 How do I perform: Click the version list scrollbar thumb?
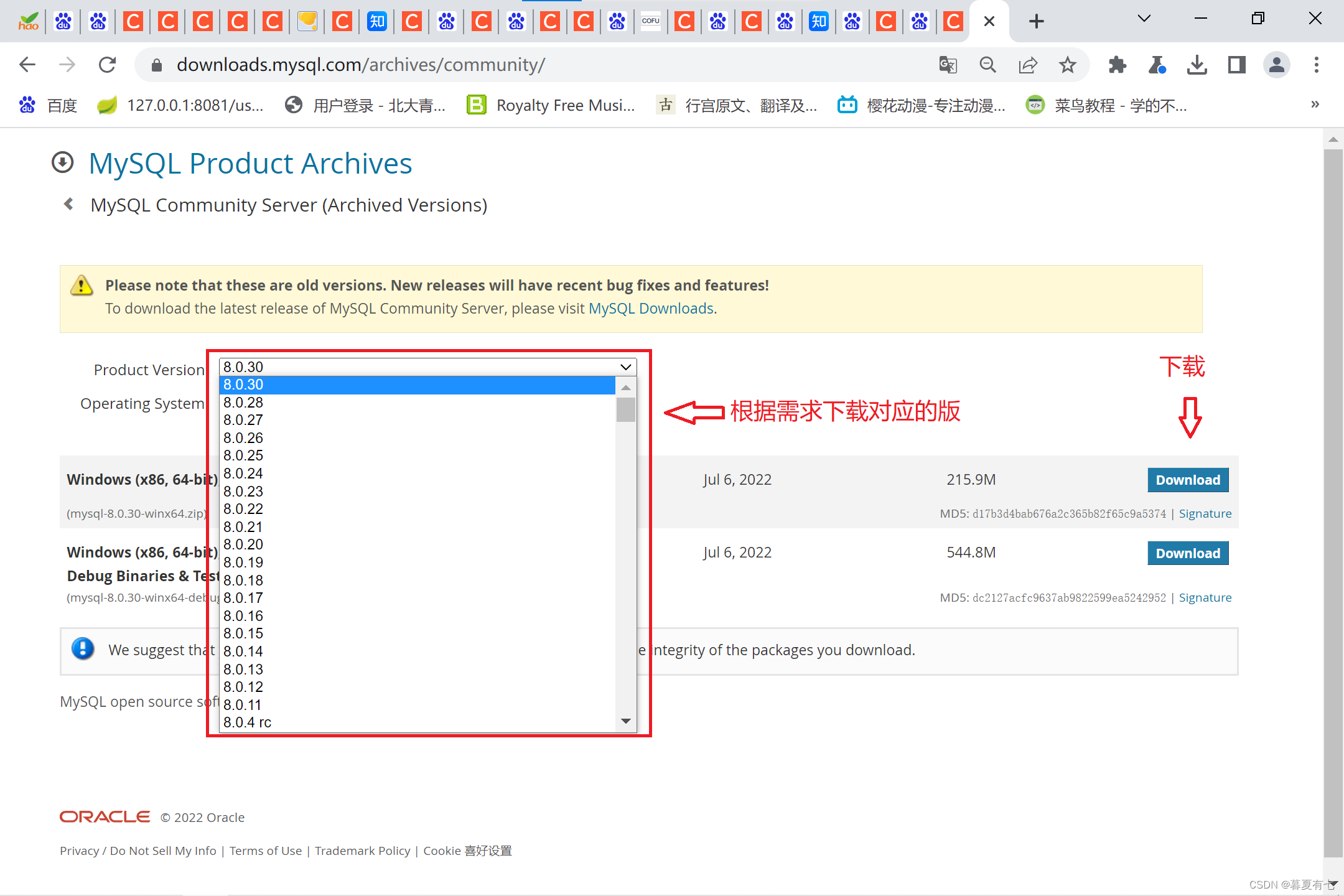pos(626,410)
